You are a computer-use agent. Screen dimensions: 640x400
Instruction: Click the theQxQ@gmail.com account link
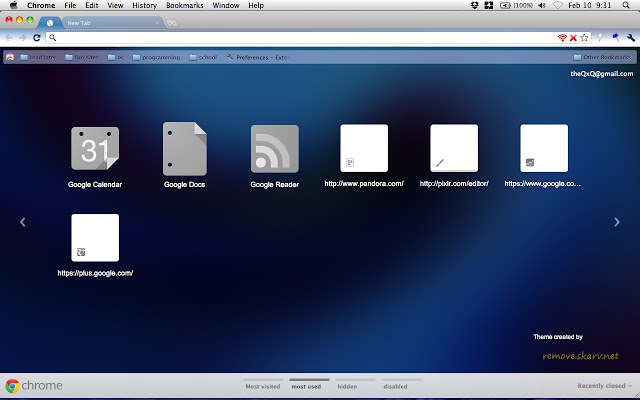[x=602, y=74]
